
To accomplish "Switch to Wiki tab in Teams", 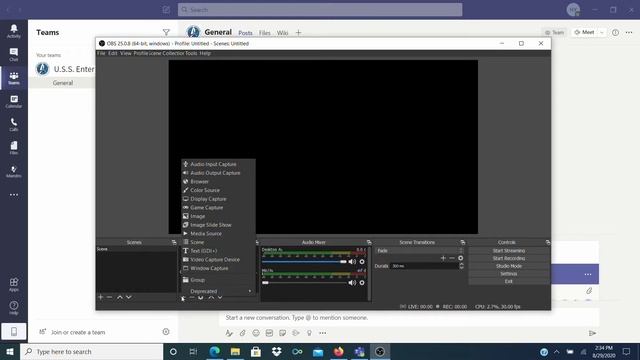I will pos(282,33).
